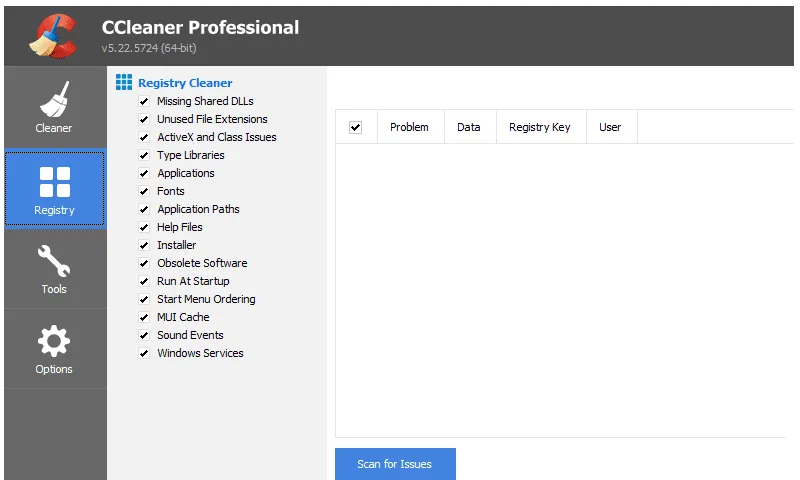Viewport: 800px width, 480px height.
Task: Toggle Sound Events checkbox
Action: point(144,335)
